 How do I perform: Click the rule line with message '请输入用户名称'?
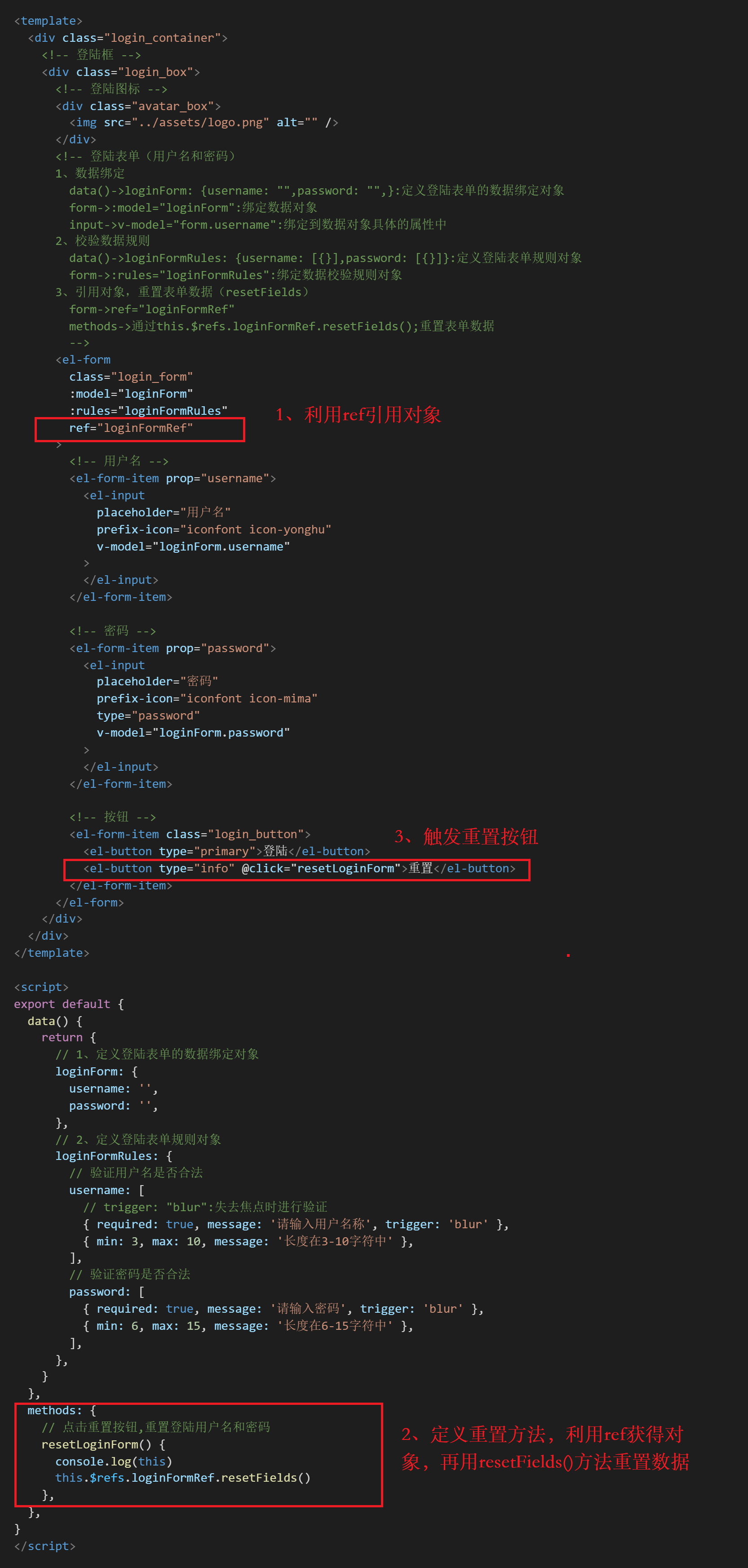296,1225
